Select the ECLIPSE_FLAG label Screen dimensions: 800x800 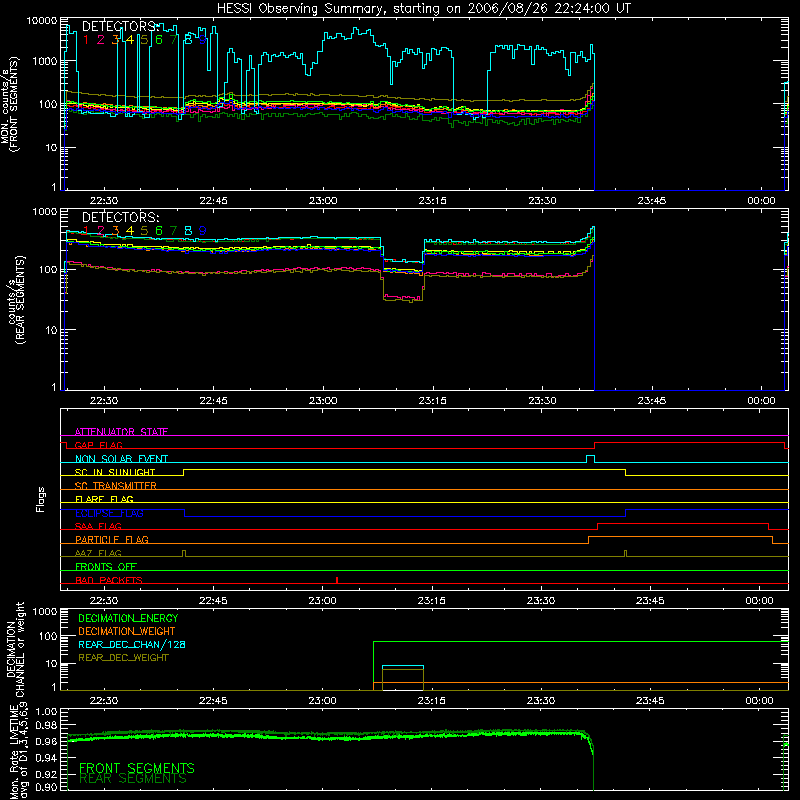(109, 513)
